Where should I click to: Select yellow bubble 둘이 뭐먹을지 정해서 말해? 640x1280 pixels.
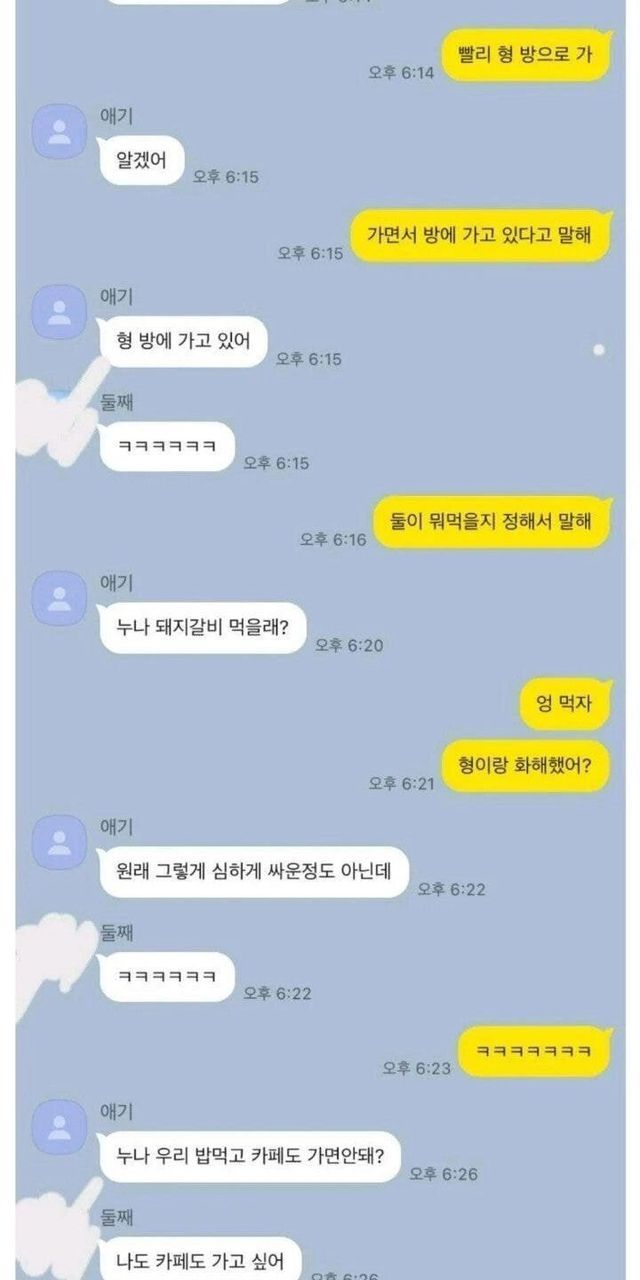492,522
